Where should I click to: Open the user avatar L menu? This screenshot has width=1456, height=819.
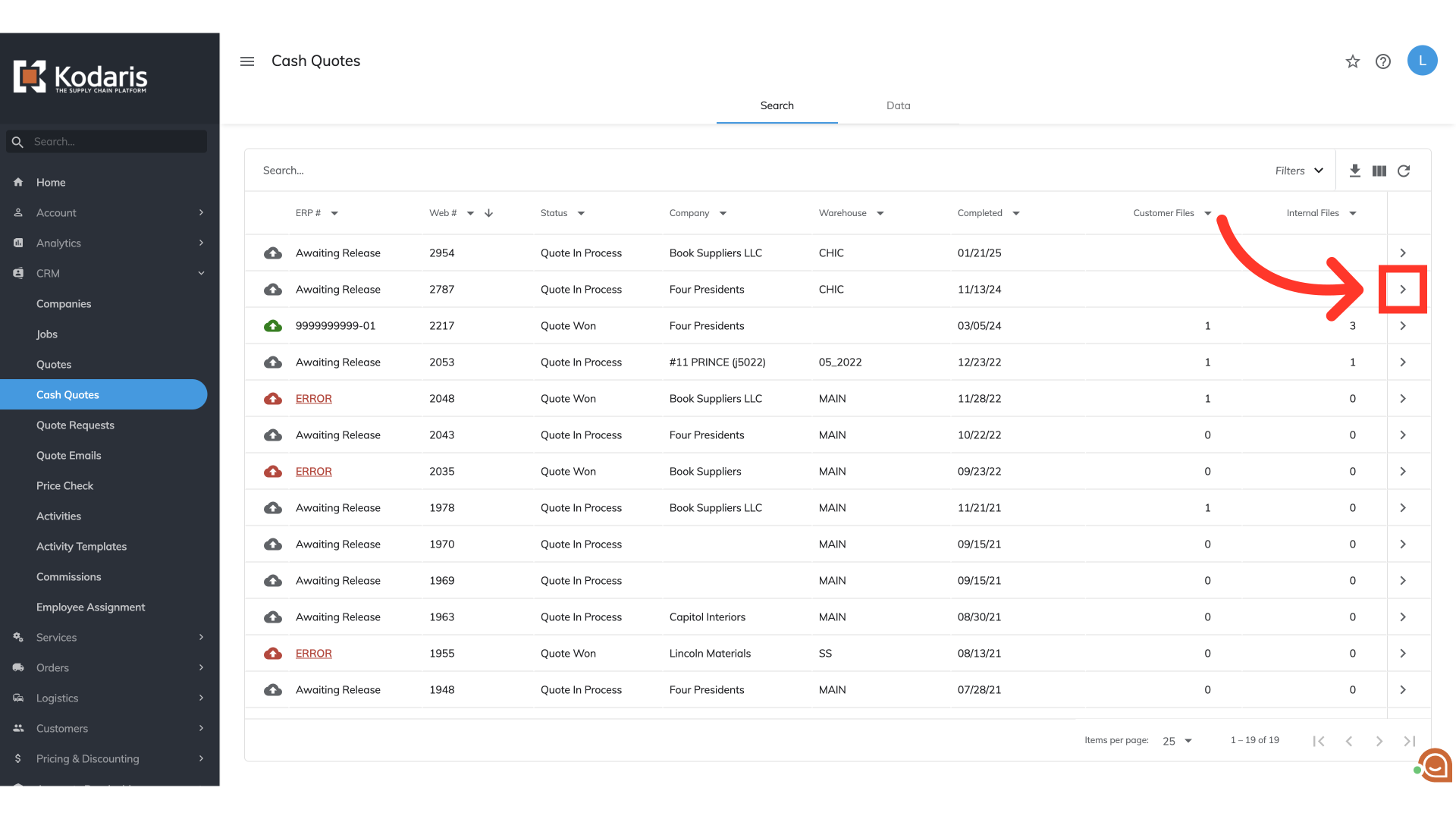click(x=1422, y=61)
